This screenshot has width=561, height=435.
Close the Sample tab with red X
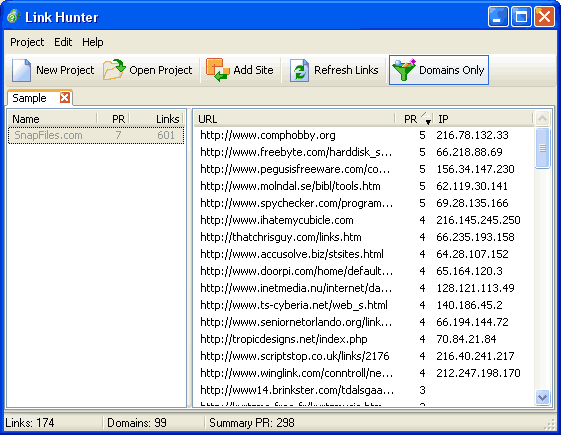(x=65, y=97)
